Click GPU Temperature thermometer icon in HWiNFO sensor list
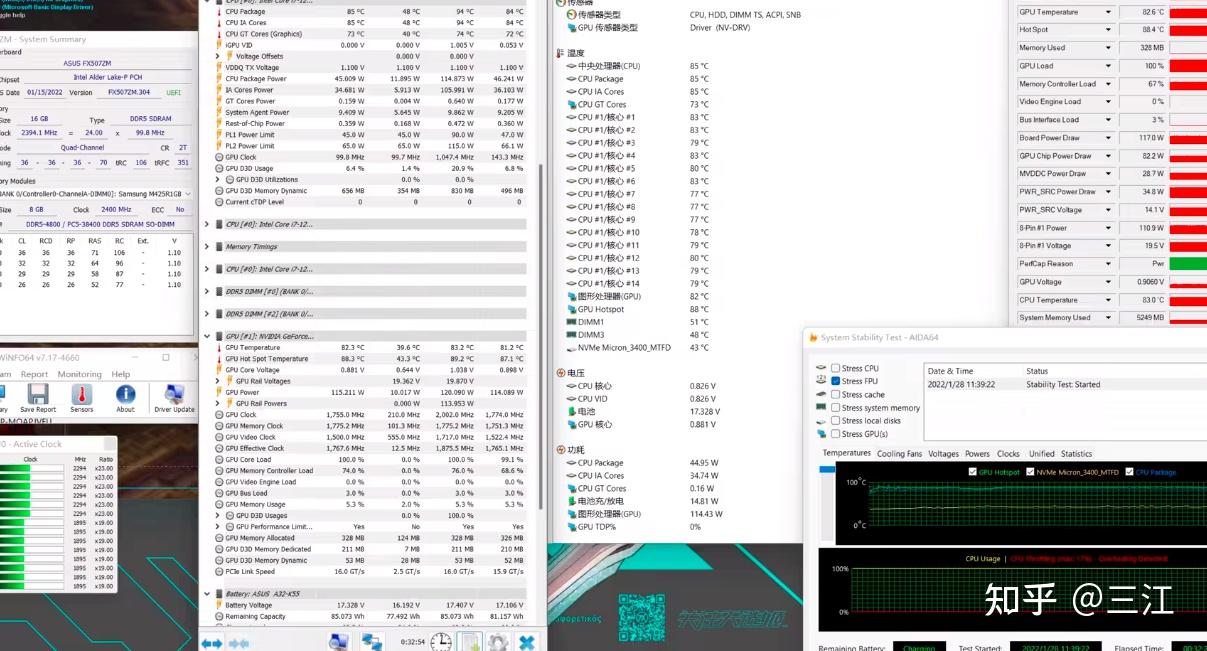 (219, 347)
